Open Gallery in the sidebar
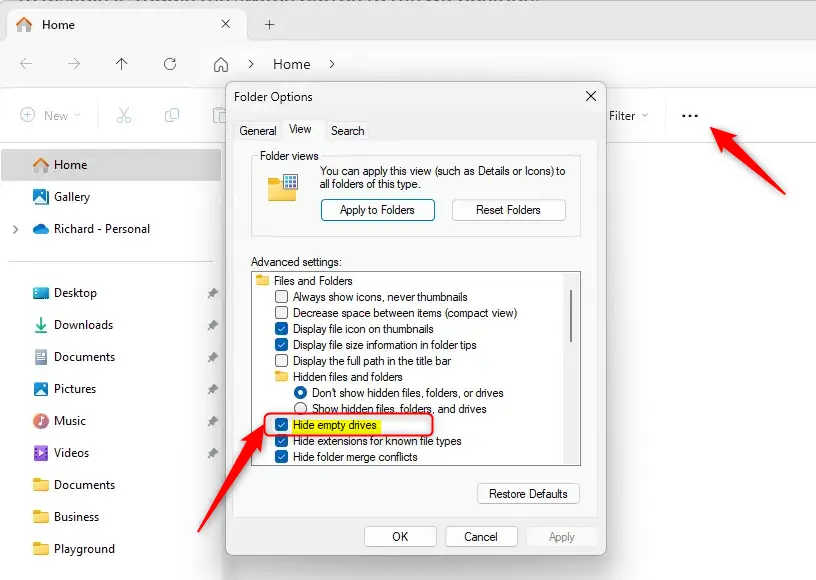This screenshot has width=816, height=580. point(72,197)
